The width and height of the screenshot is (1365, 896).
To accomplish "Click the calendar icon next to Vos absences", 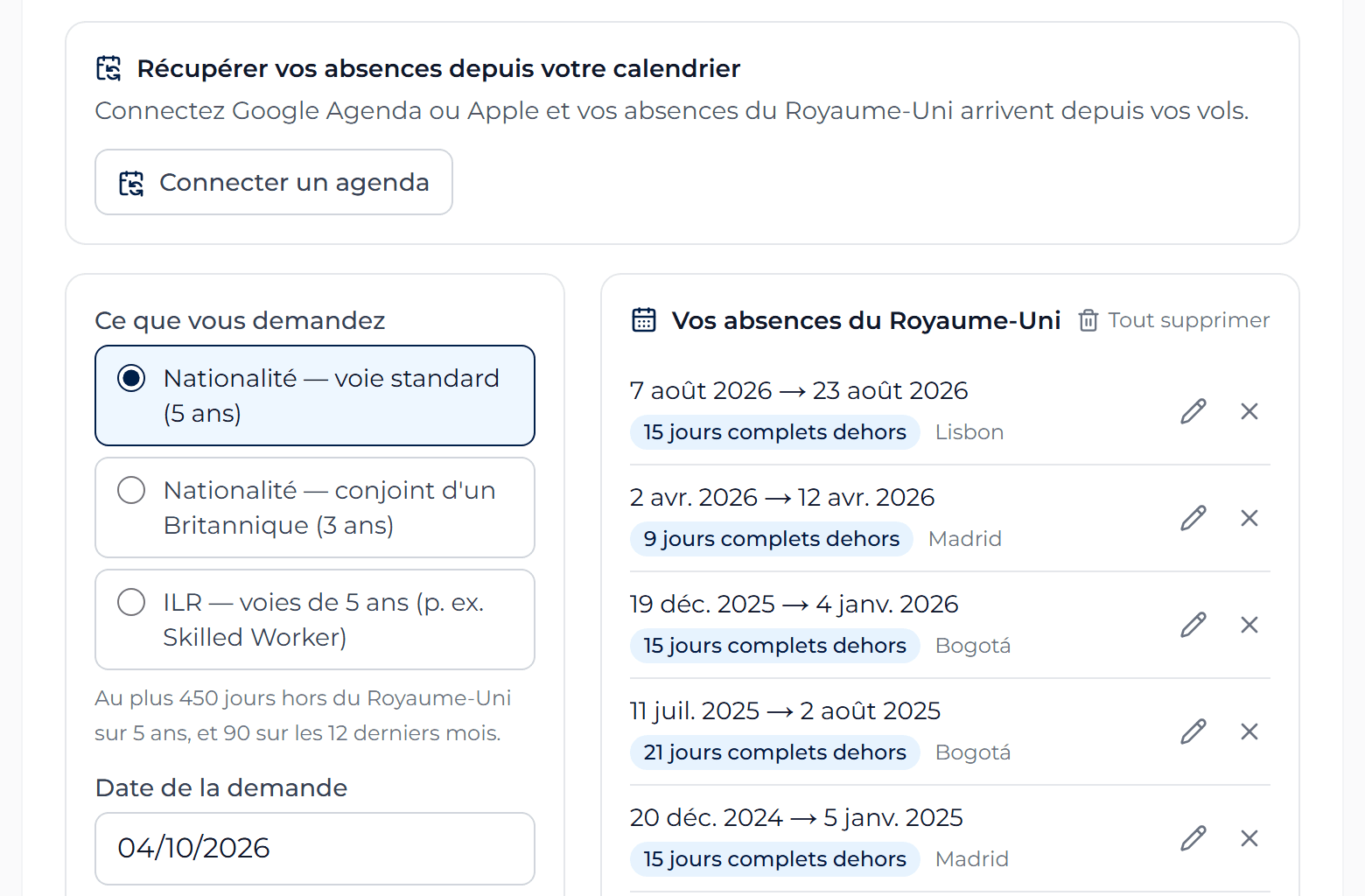I will tap(644, 320).
